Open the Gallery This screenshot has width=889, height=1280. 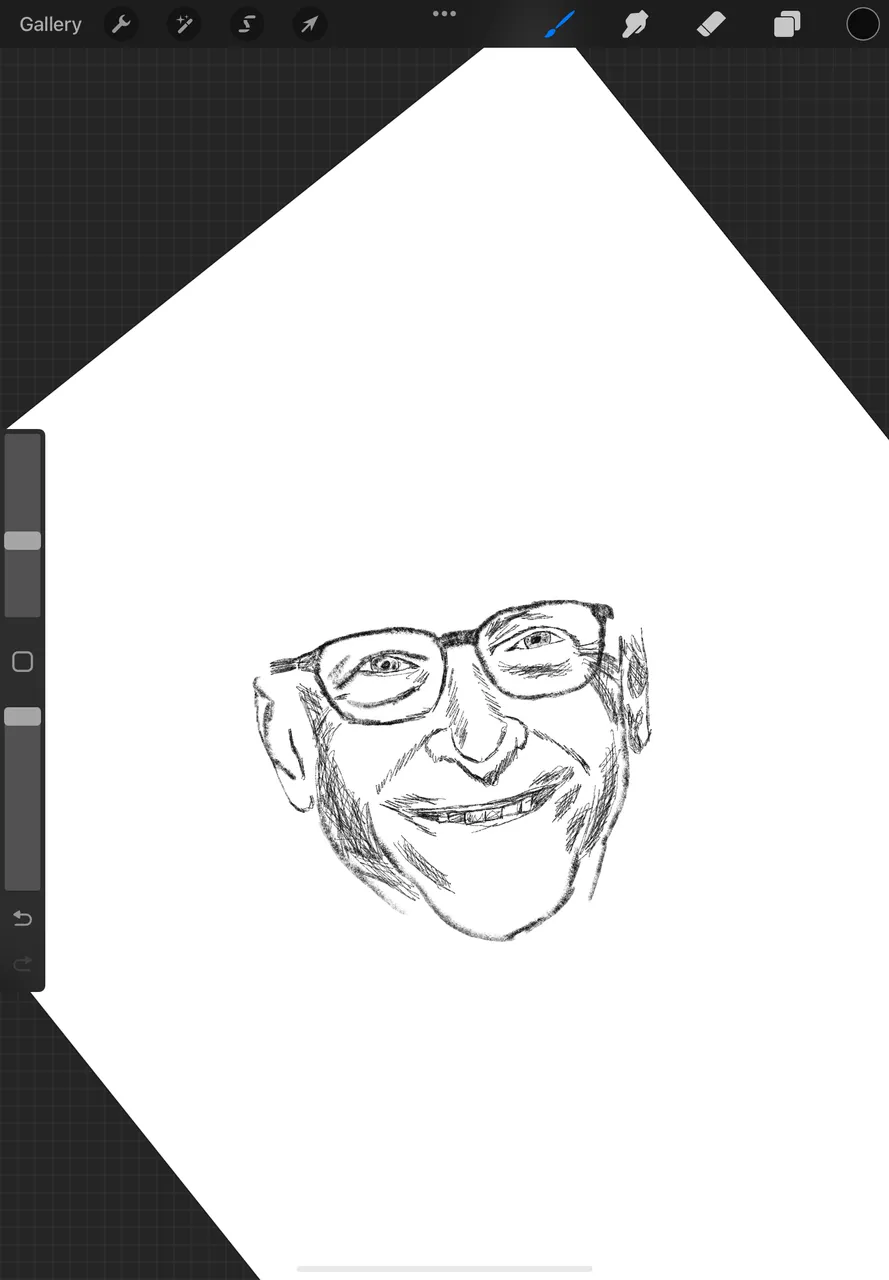[50, 24]
